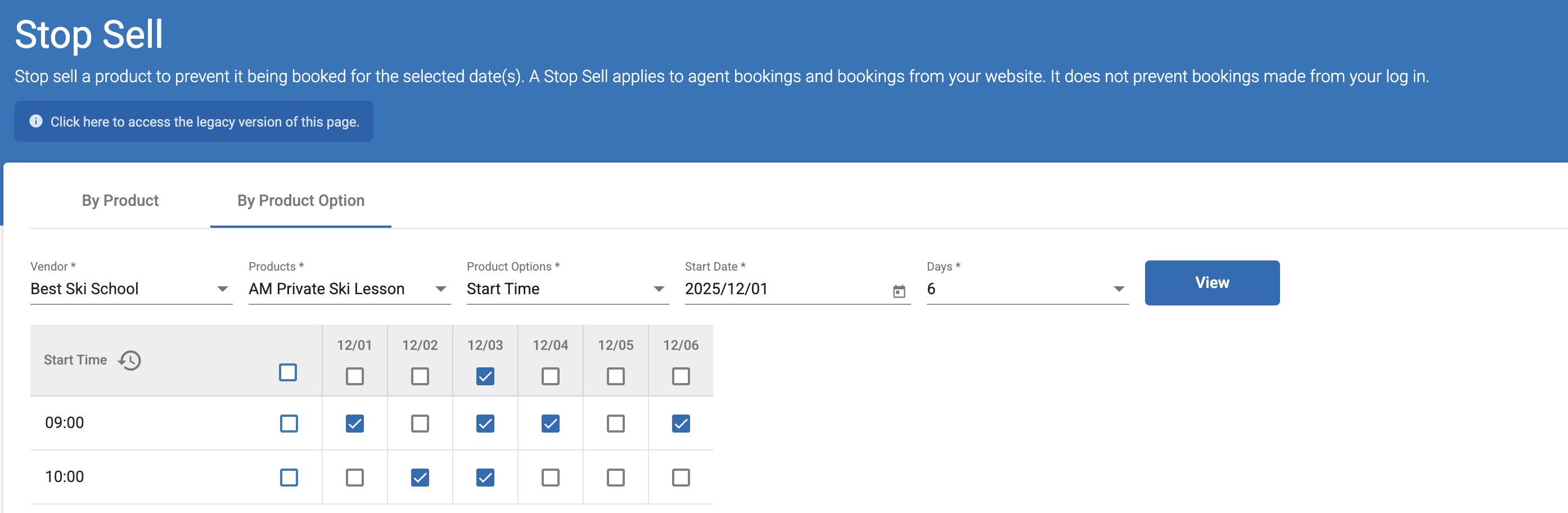Viewport: 1568px width, 513px height.
Task: Open the Start Date calendar picker icon
Action: (898, 291)
